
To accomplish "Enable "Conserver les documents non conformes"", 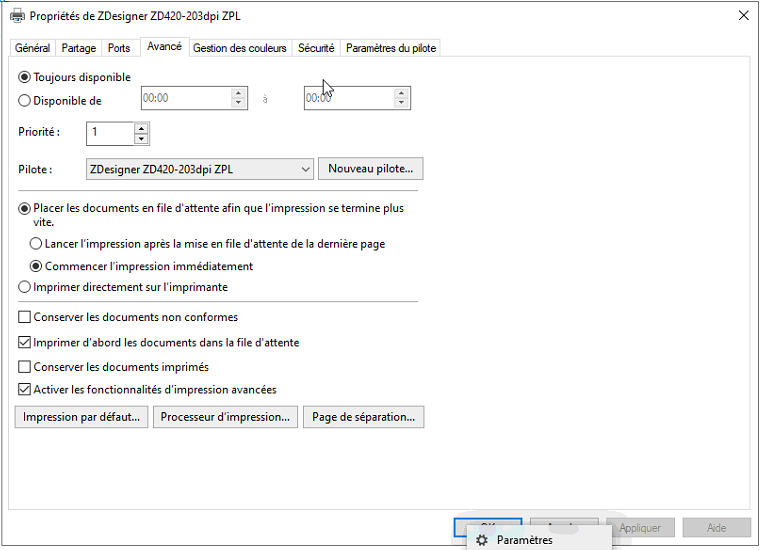I will point(25,317).
